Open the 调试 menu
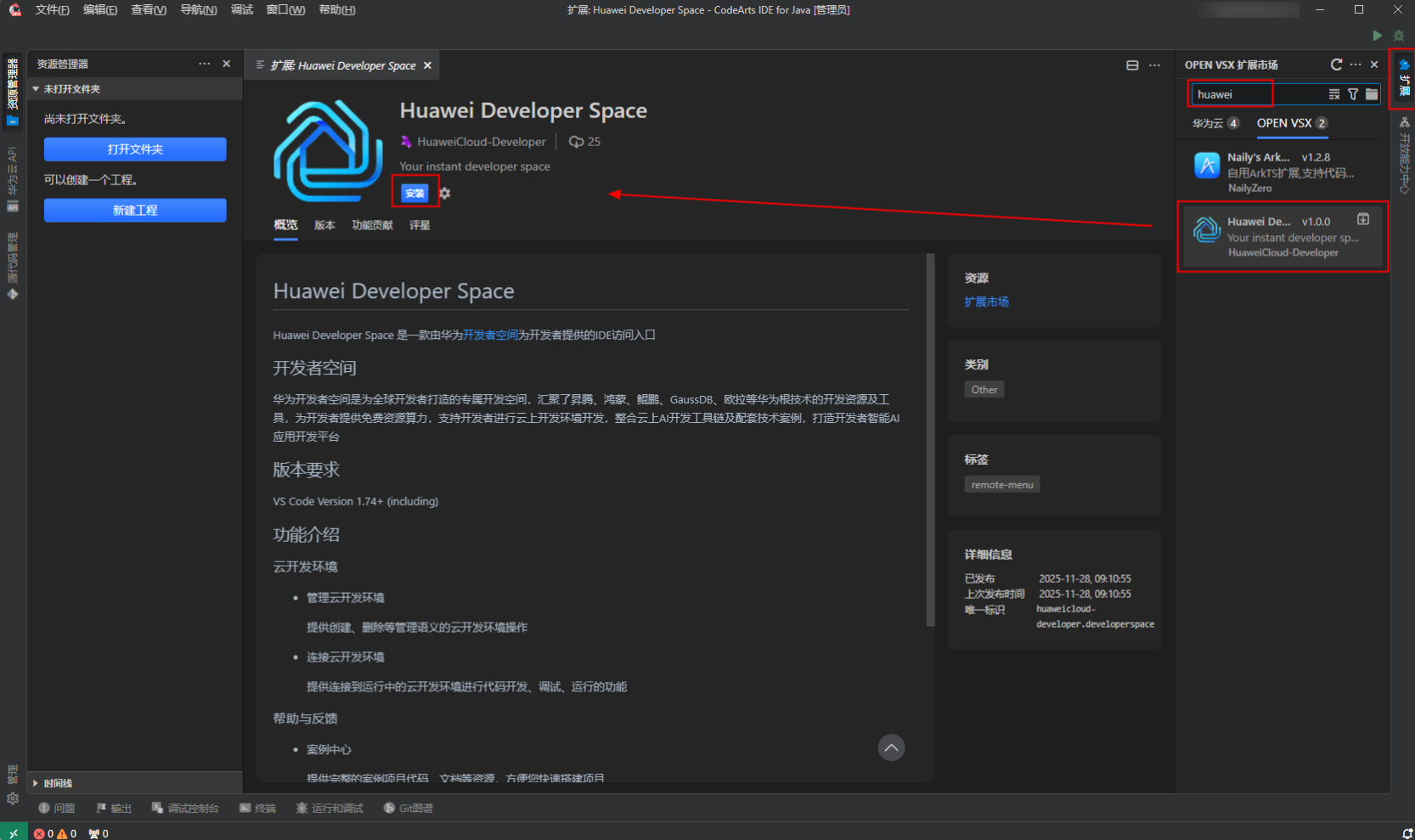 [242, 10]
